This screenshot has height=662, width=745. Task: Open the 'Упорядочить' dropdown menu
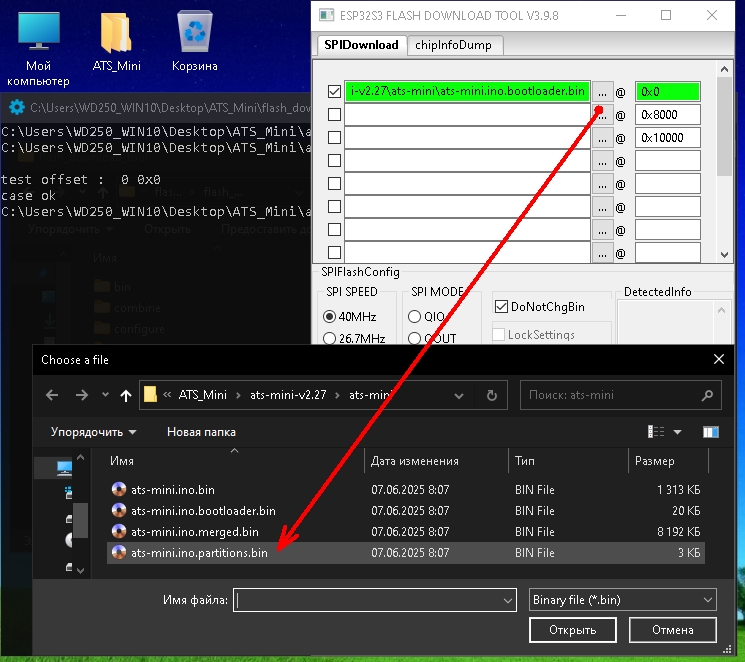tap(94, 432)
